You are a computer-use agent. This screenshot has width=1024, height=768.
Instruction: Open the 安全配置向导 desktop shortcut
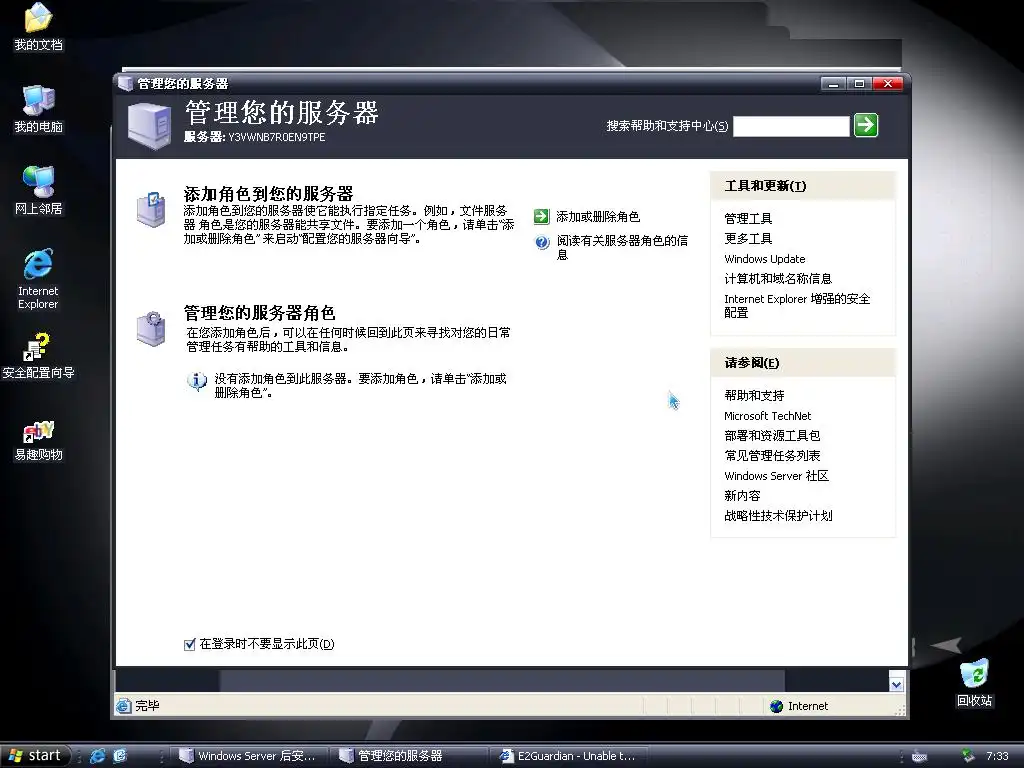[x=39, y=356]
